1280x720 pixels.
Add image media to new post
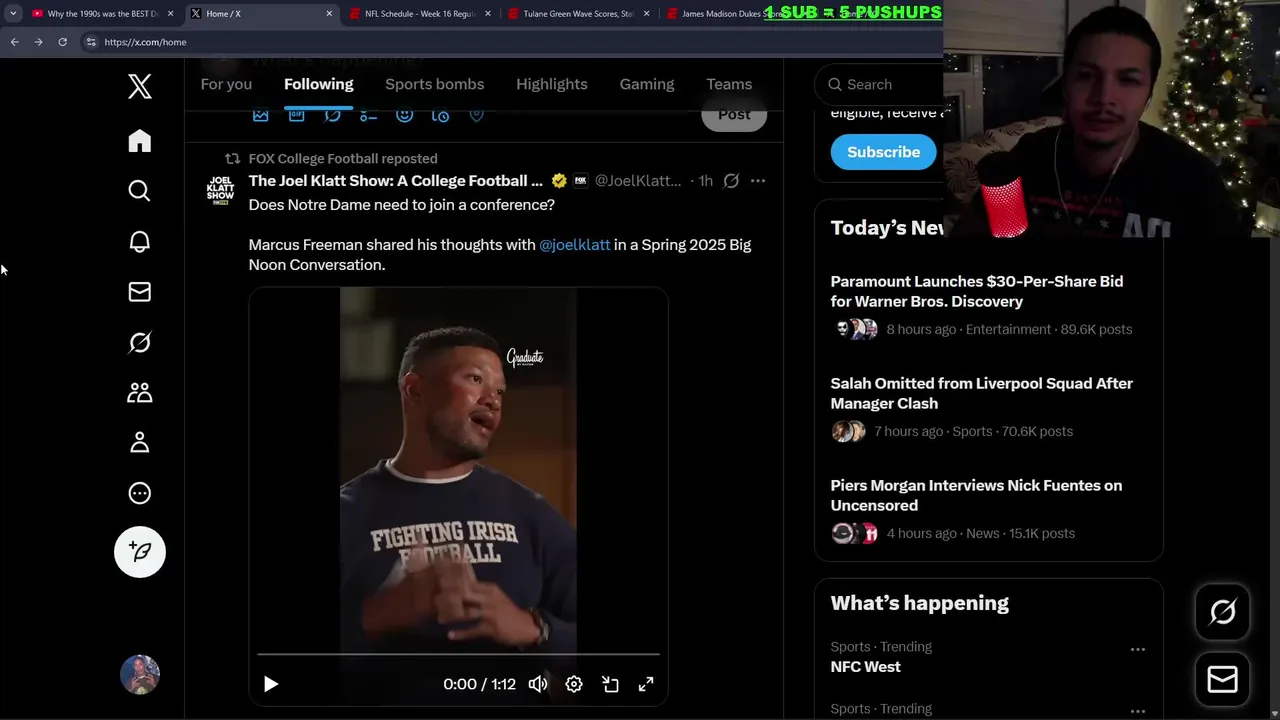click(261, 115)
